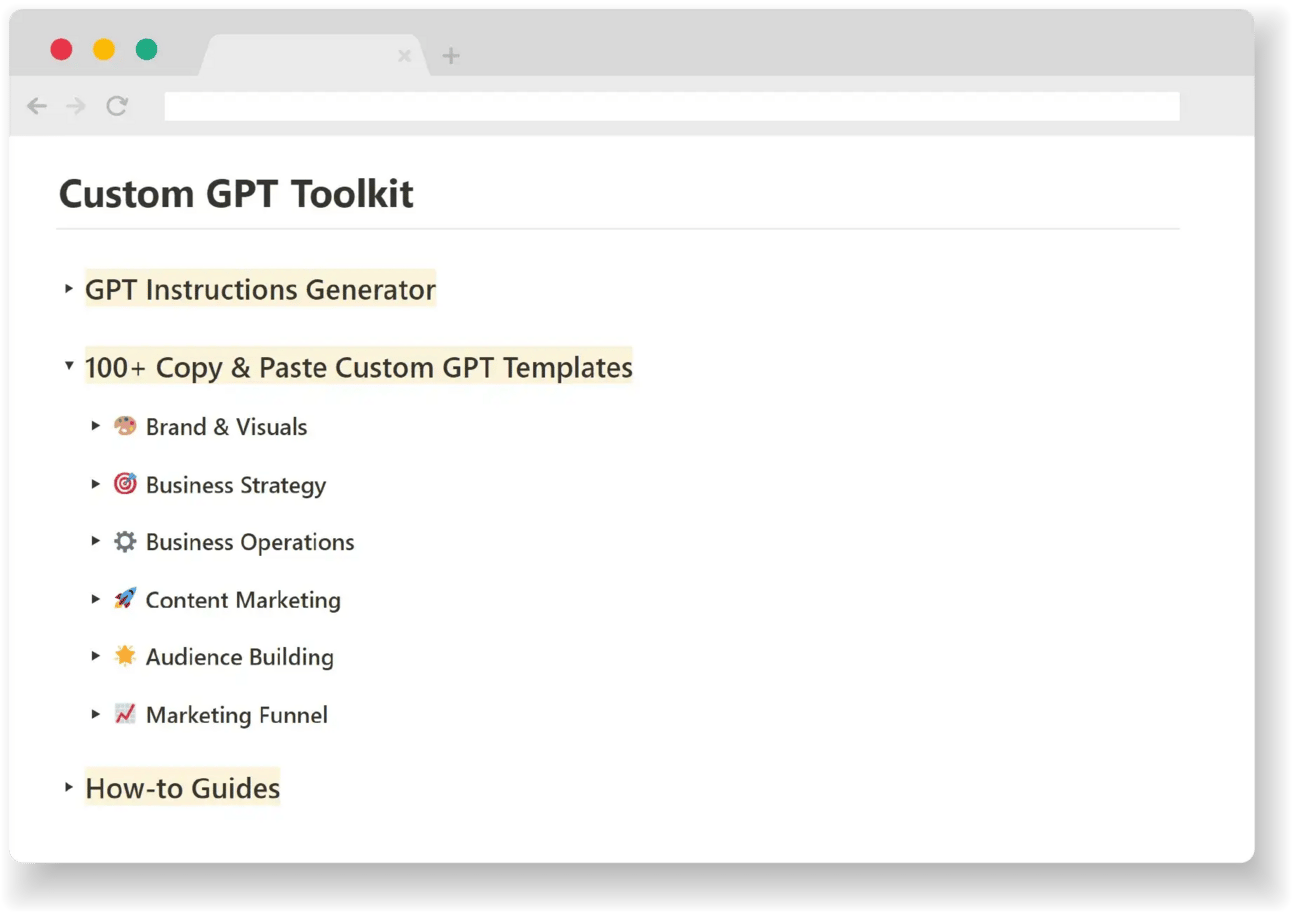This screenshot has width=1292, height=913.
Task: Click the palette emoji beside Brand & Visuals
Action: [x=125, y=426]
